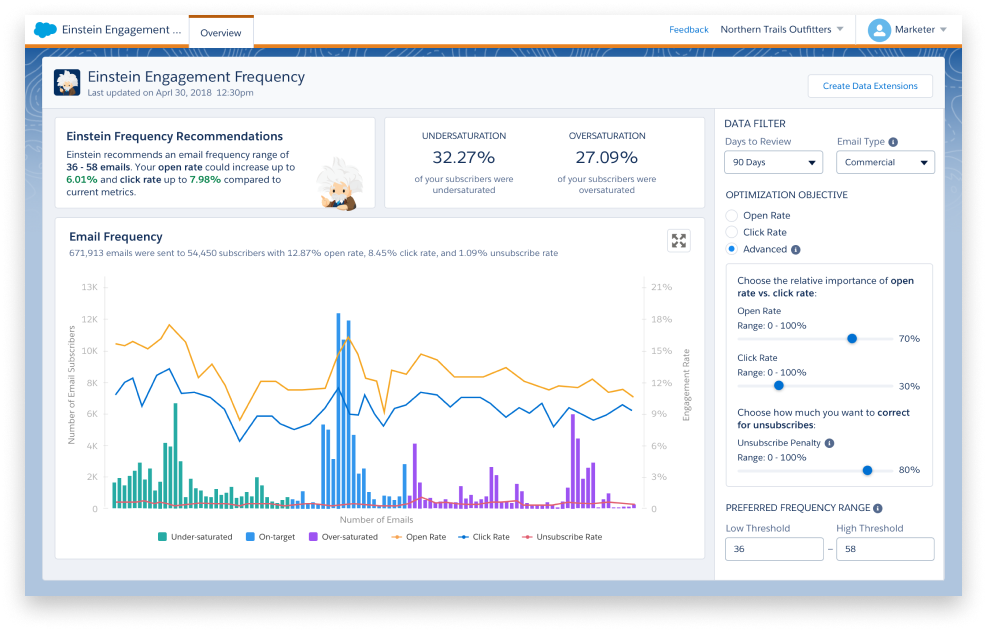Select the Open Rate optimization objective
987x631 pixels.
point(731,215)
